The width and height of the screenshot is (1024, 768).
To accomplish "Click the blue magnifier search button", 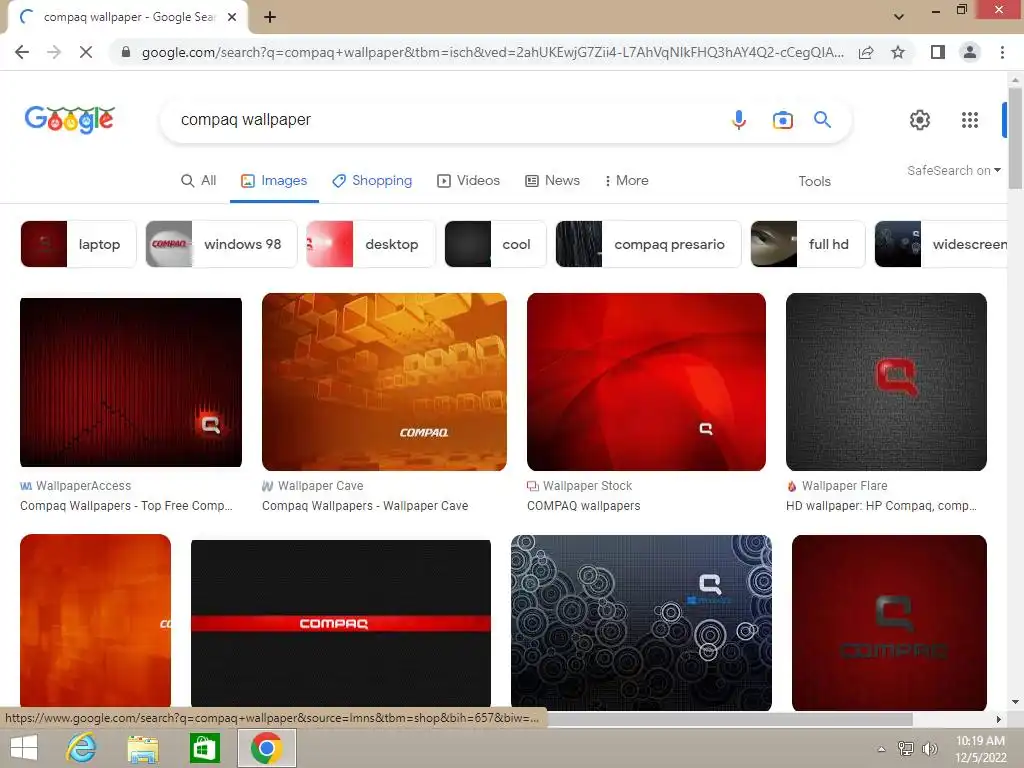I will 822,120.
